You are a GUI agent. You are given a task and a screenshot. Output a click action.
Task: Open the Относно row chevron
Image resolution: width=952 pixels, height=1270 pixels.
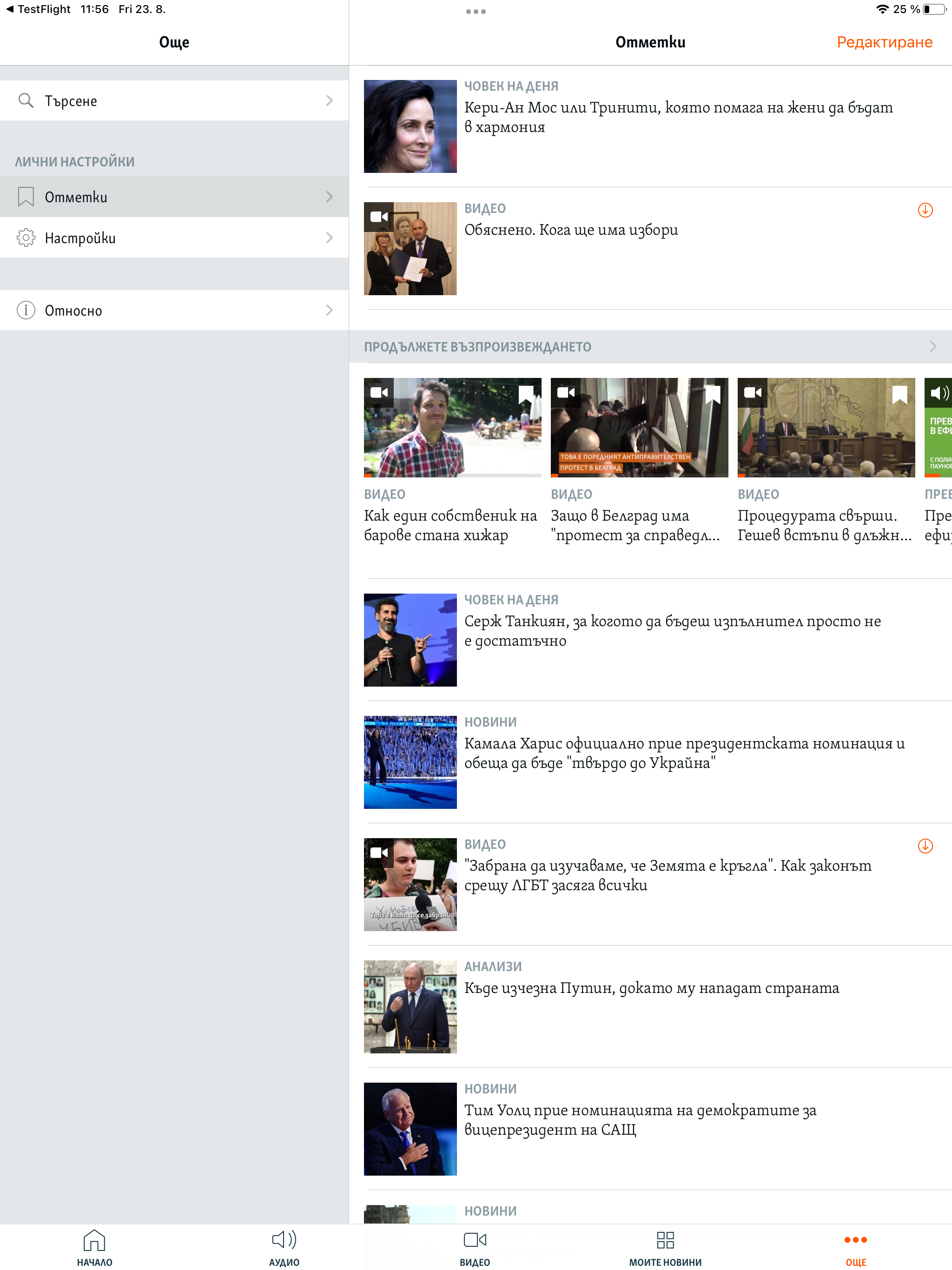(329, 310)
